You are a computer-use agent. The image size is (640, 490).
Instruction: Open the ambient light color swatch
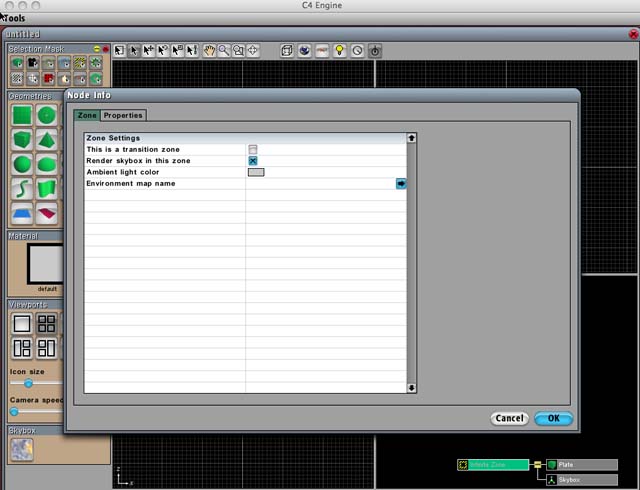(x=256, y=172)
